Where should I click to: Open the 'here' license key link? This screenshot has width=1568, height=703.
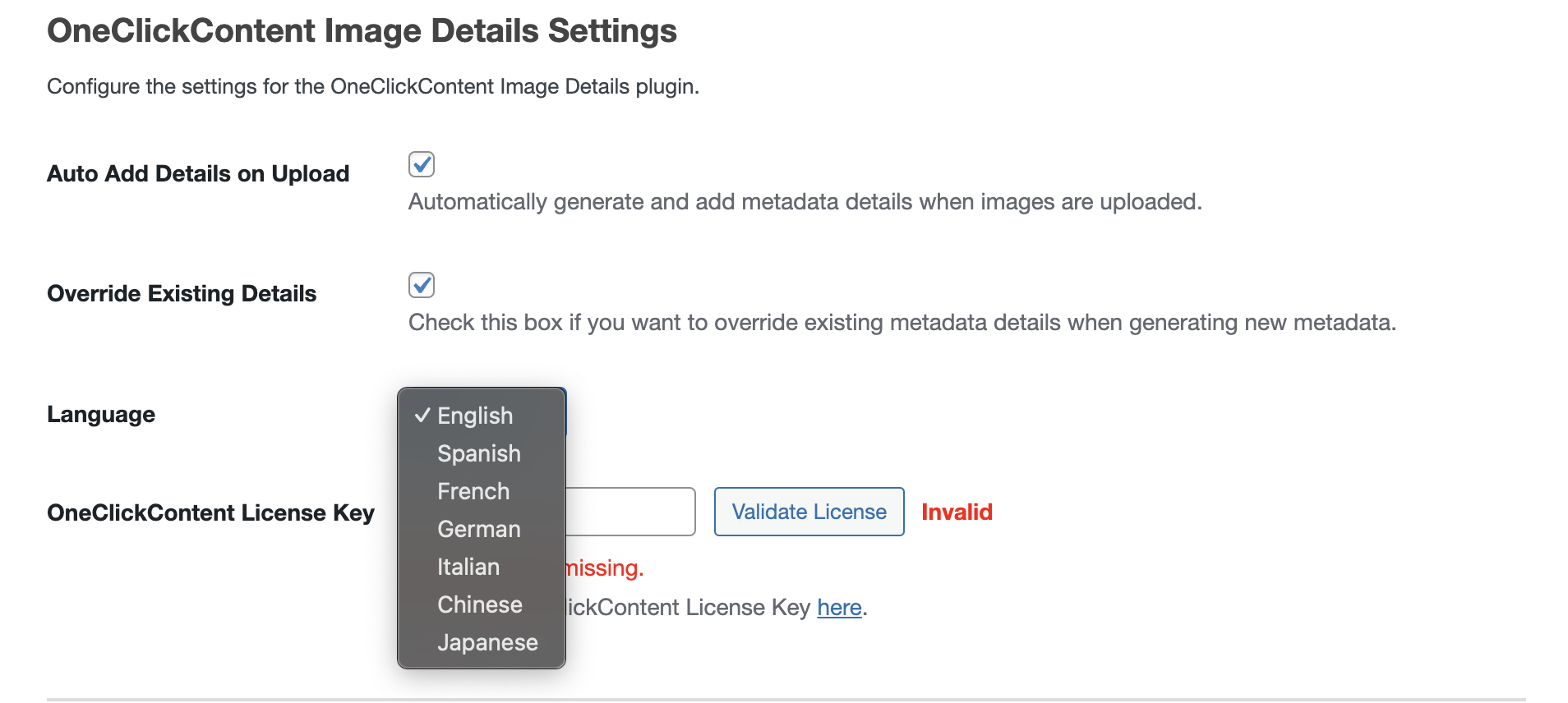839,607
